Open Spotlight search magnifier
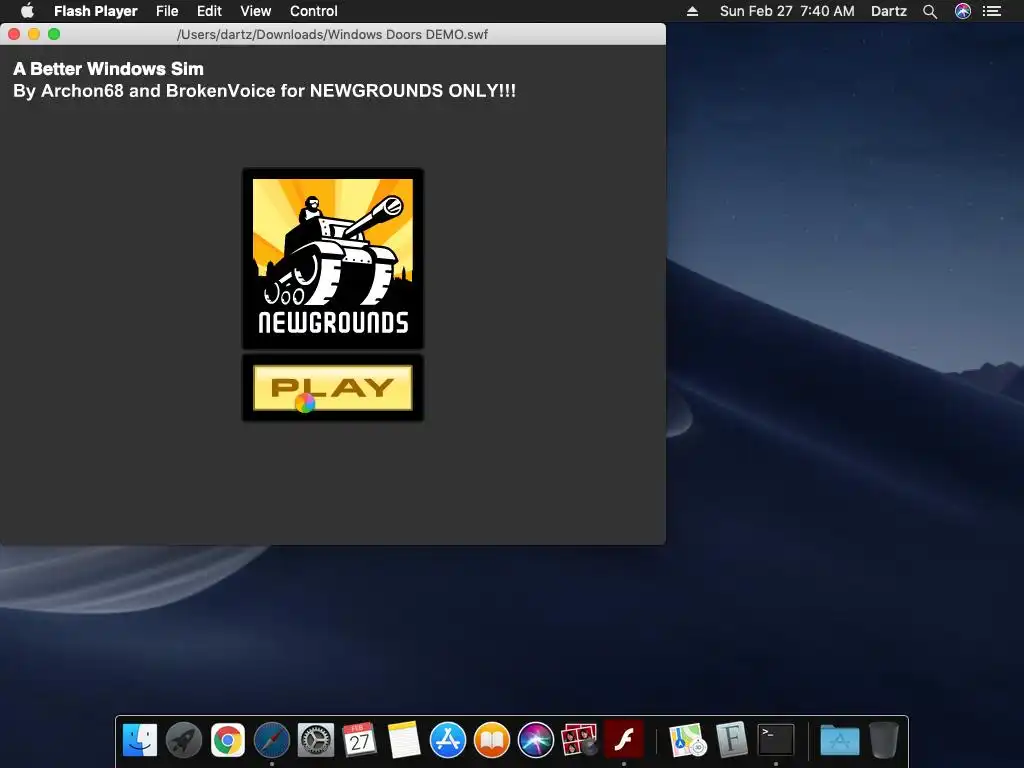 pos(930,11)
